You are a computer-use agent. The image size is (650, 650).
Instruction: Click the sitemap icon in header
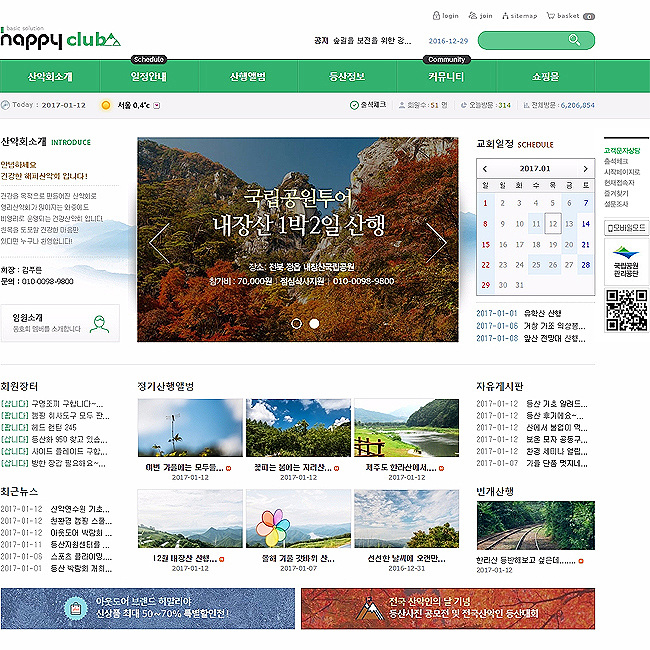coord(505,16)
